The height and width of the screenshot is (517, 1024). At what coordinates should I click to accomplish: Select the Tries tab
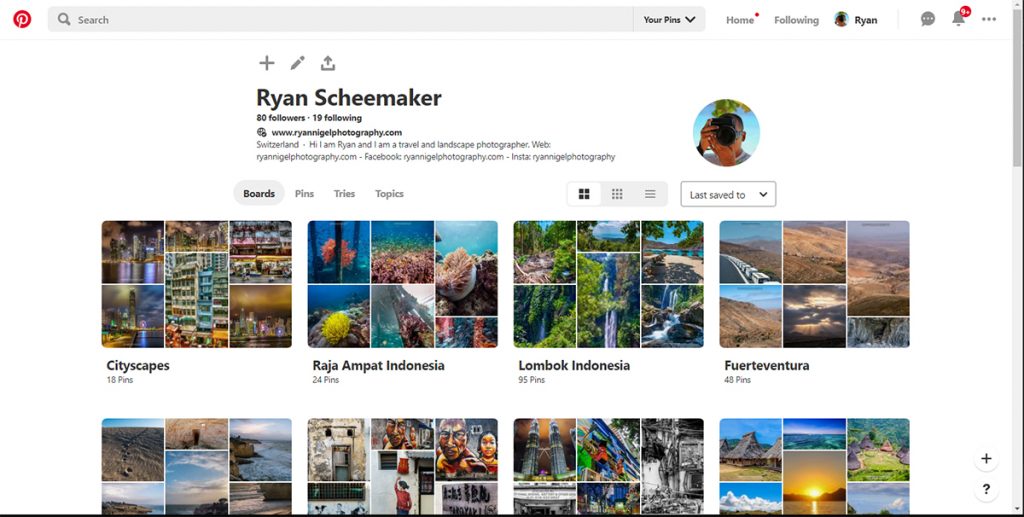(x=344, y=194)
